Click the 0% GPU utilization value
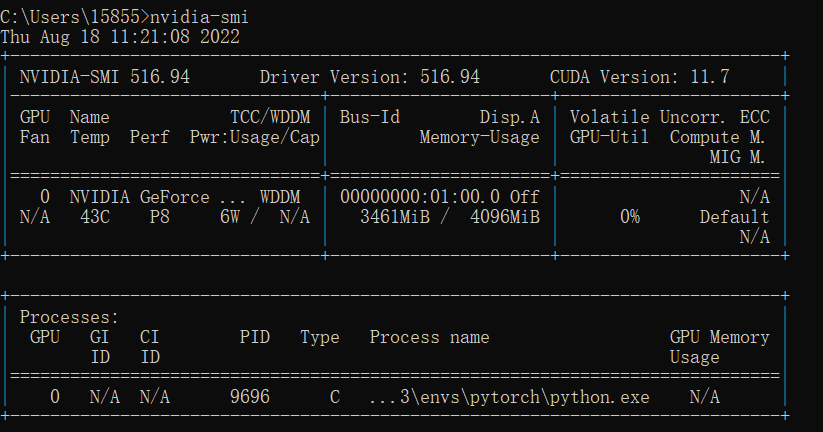The image size is (823, 432). point(630,217)
